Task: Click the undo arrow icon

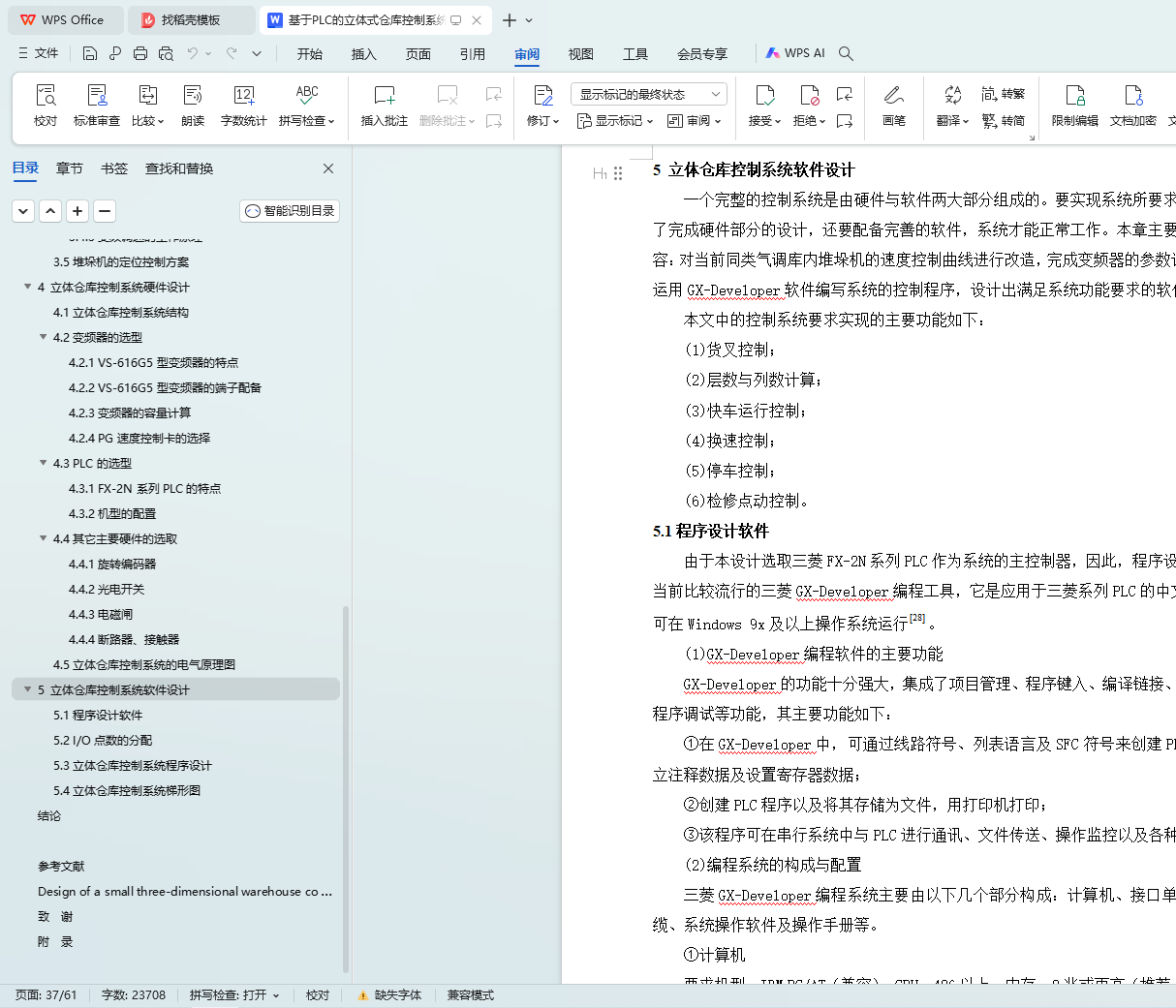Action: [x=193, y=53]
